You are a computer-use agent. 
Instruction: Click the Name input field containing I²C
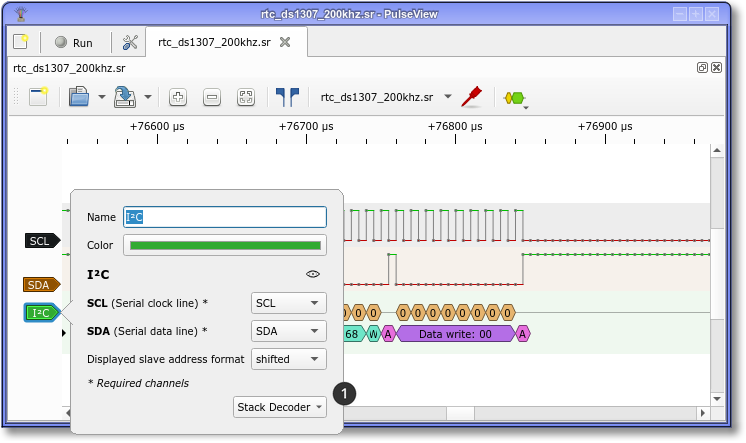[225, 217]
